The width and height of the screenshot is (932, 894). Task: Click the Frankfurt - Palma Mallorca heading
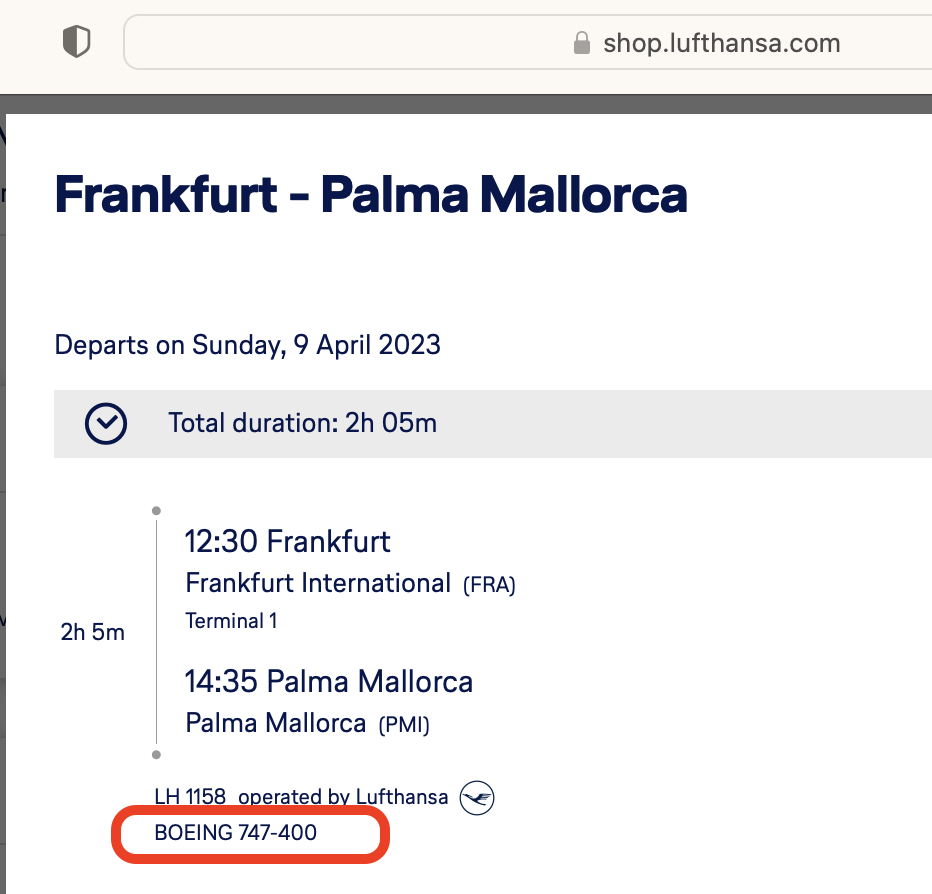pos(371,194)
